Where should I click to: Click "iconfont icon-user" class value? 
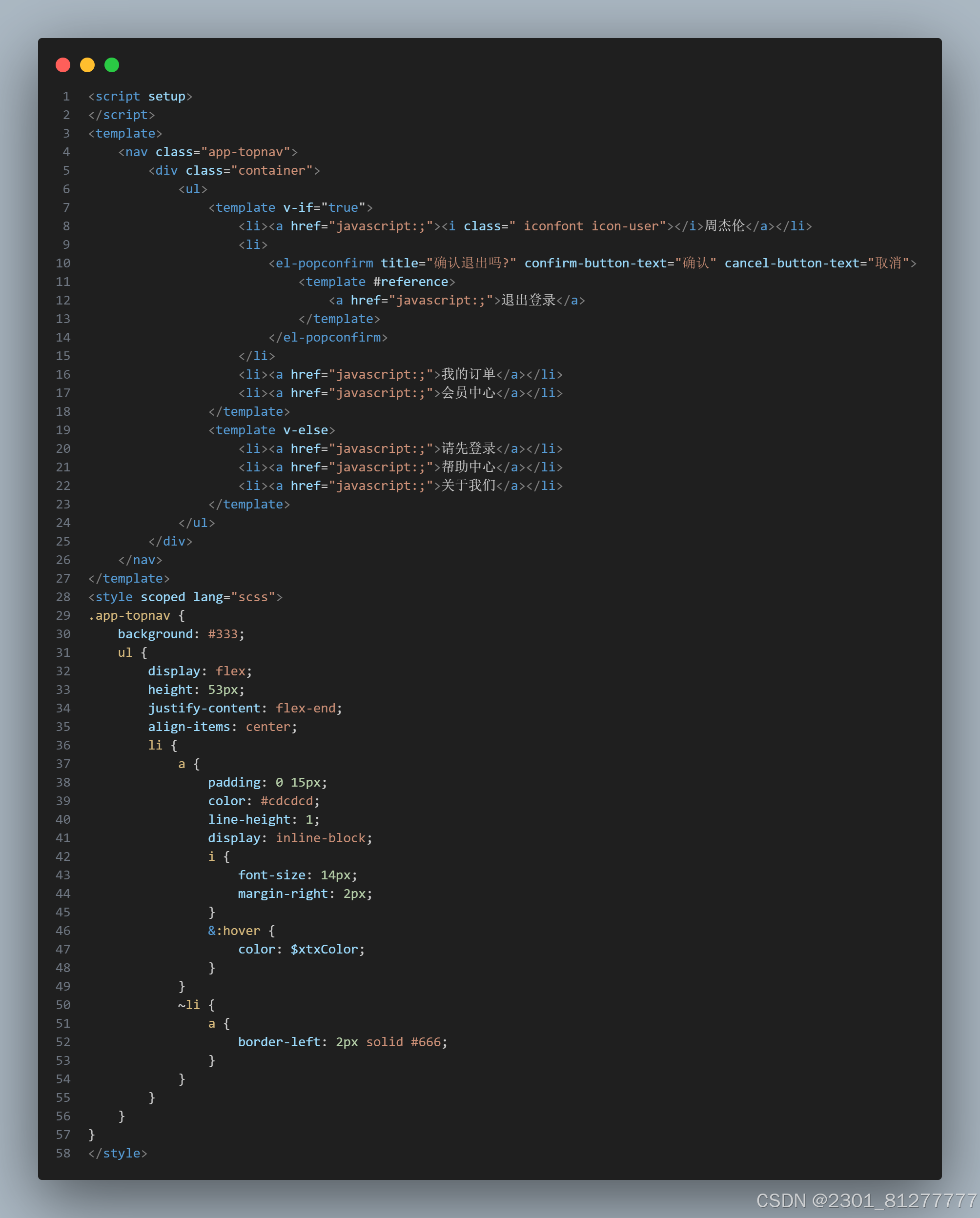point(591,226)
